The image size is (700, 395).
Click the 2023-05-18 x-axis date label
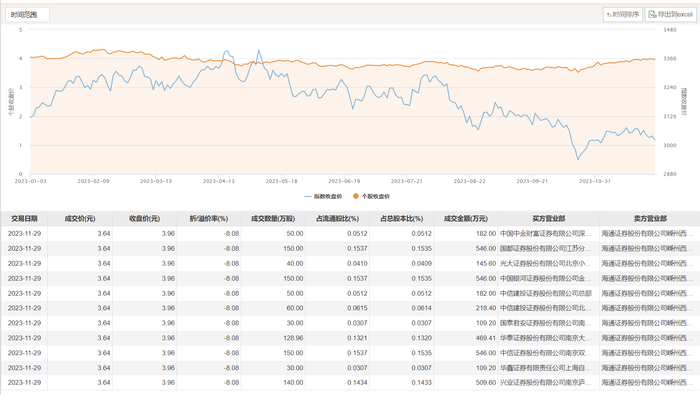click(x=281, y=181)
